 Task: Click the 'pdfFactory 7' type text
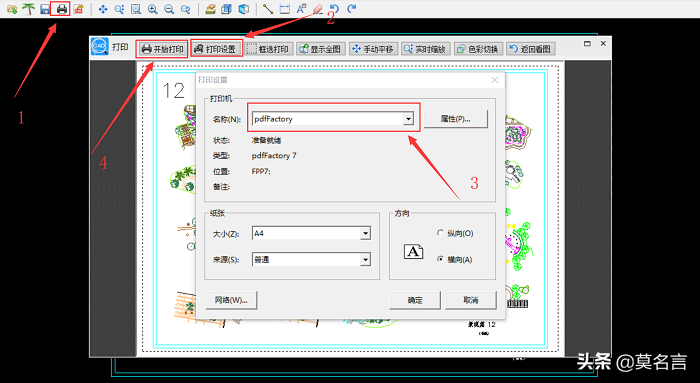pos(274,155)
